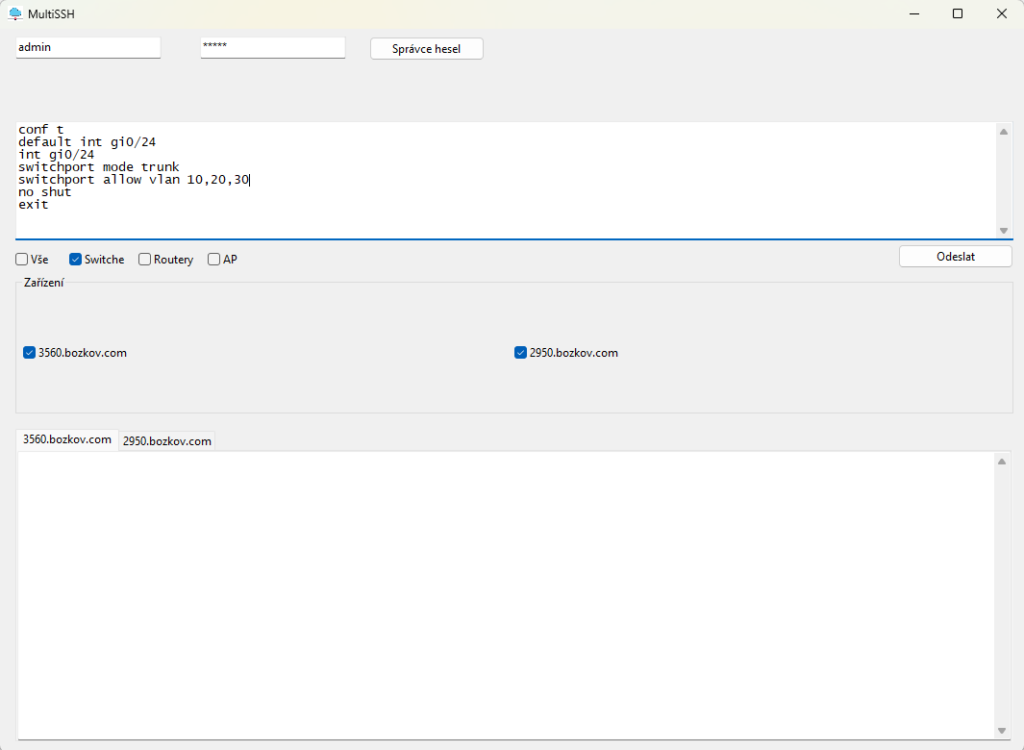
Task: Click the 'exit' command line
Action: coord(33,204)
